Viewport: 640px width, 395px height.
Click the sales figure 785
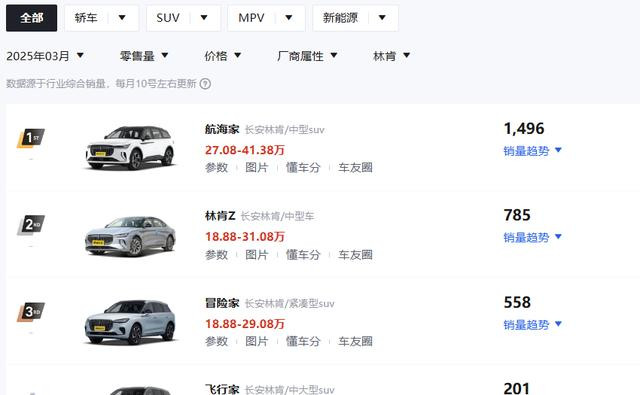[517, 215]
